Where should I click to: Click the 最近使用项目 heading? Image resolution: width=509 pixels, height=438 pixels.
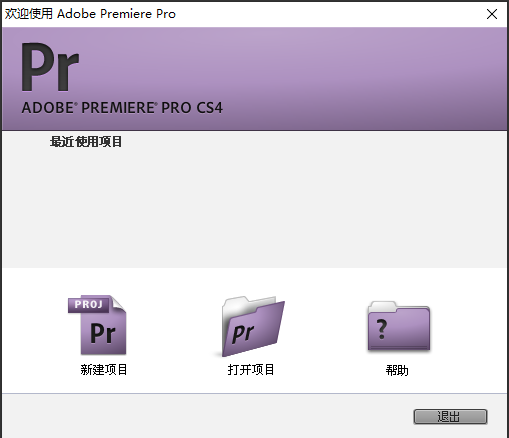coord(86,142)
